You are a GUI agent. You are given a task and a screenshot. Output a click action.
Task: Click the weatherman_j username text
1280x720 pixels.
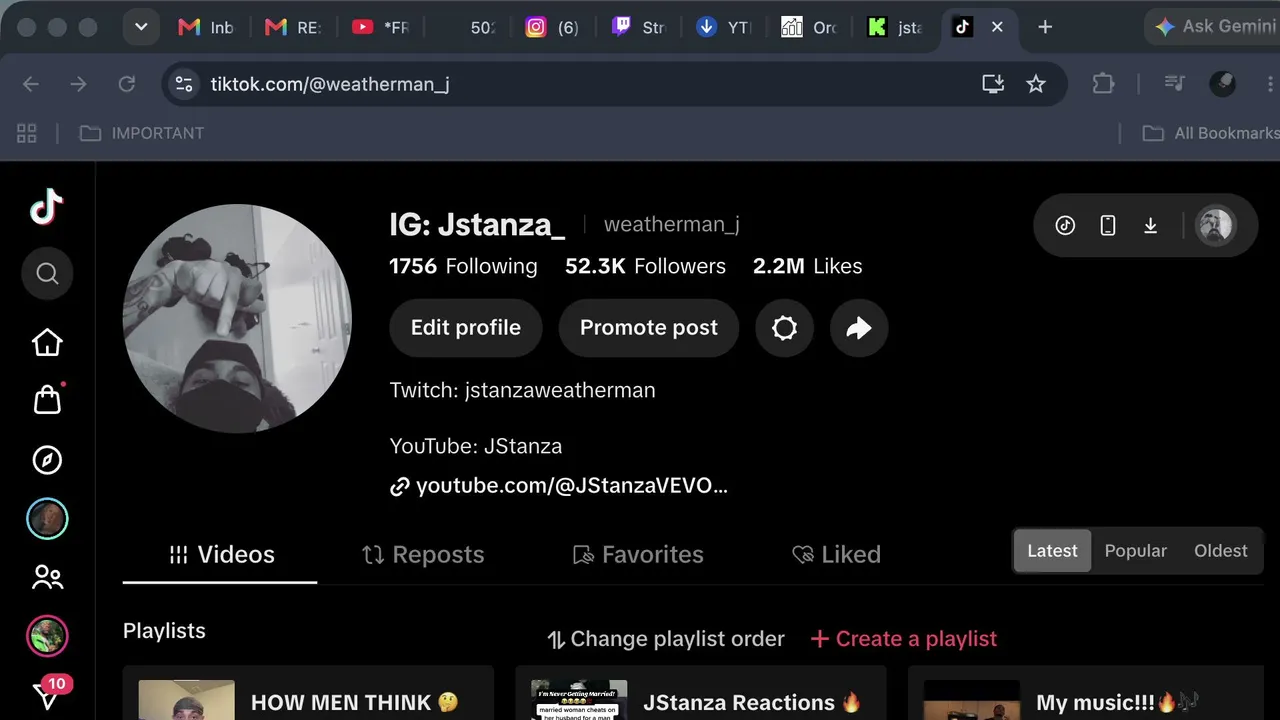(x=672, y=225)
